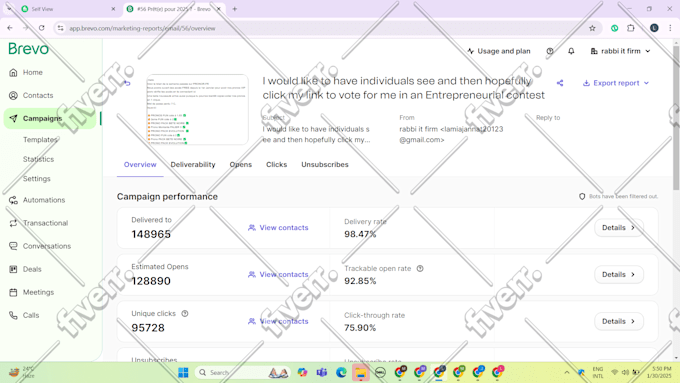This screenshot has height=383, width=680.
Task: Open the Windows Start menu
Action: click(183, 373)
